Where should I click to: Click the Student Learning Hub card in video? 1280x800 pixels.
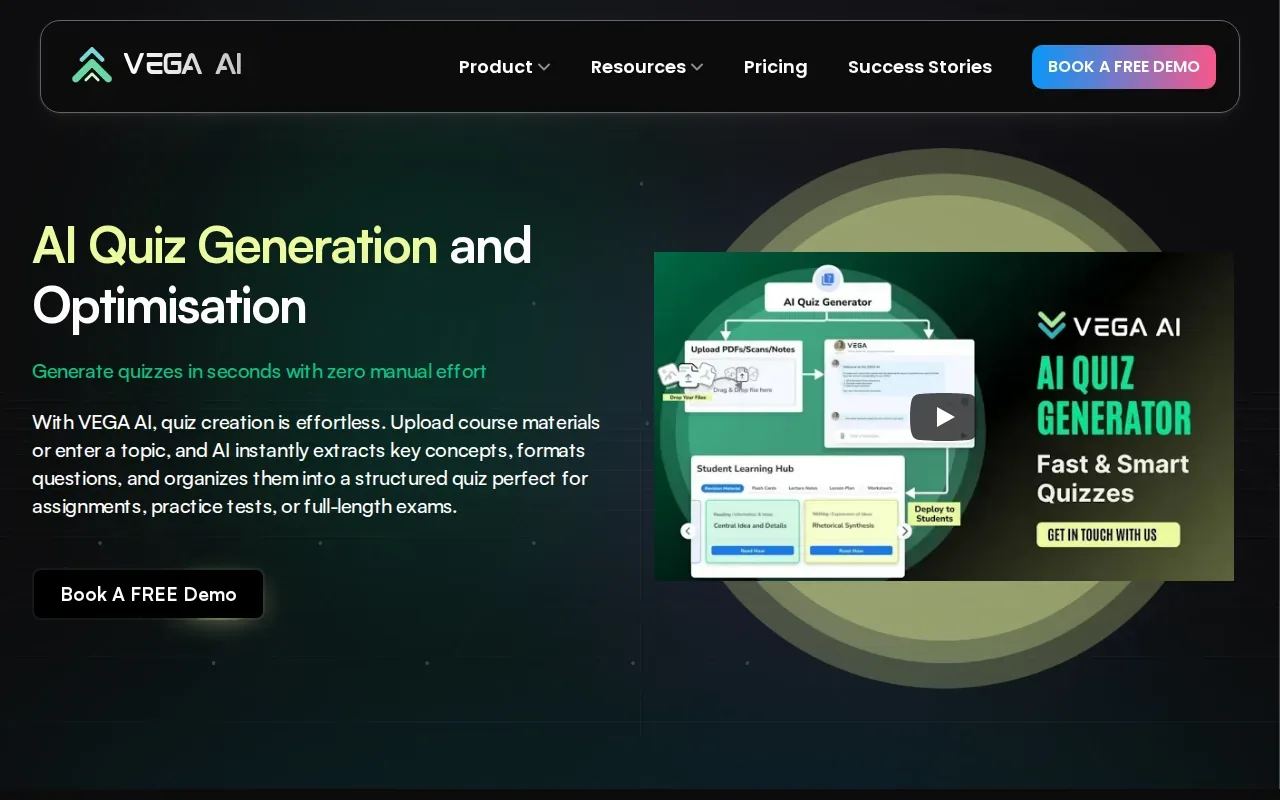(x=797, y=515)
